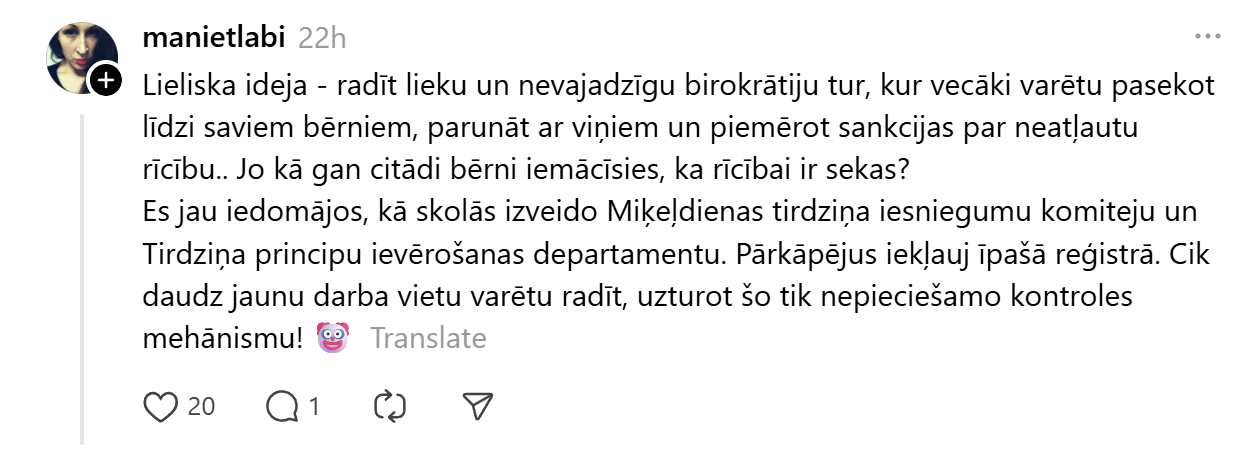The height and width of the screenshot is (460, 1256).
Task: Share the post via paper plane icon
Action: (x=478, y=406)
